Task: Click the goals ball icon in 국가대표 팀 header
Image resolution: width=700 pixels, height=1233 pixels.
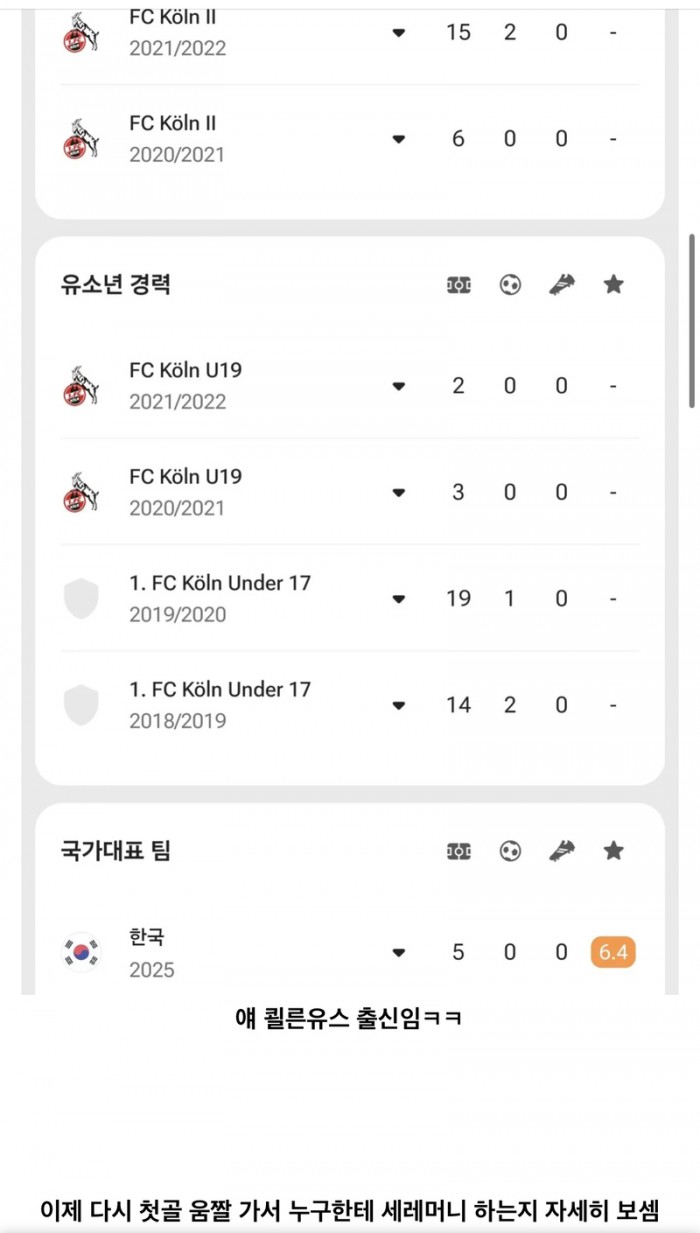Action: pos(510,851)
